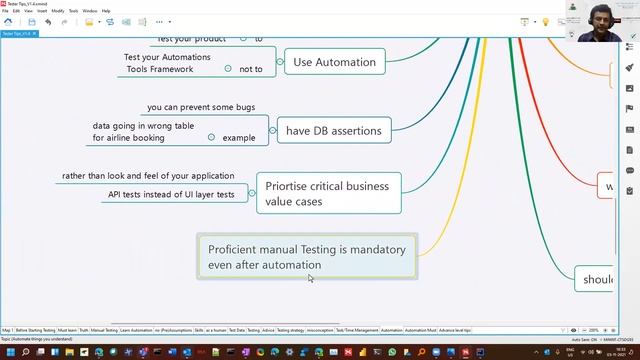Open the Task Info clipboard panel
This screenshot has height=360, width=640.
(630, 191)
